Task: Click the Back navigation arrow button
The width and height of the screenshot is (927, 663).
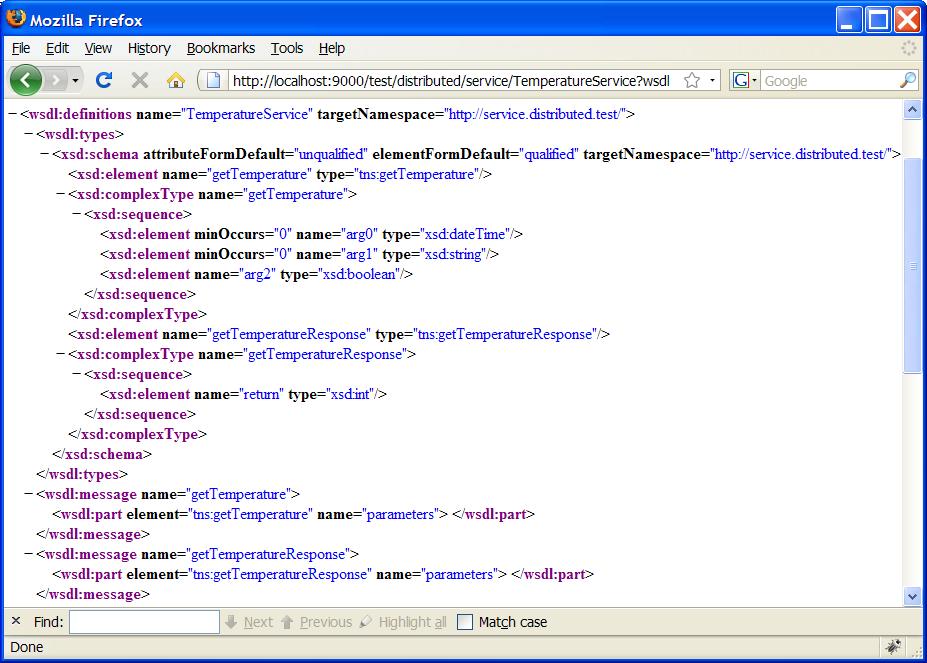Action: tap(26, 80)
